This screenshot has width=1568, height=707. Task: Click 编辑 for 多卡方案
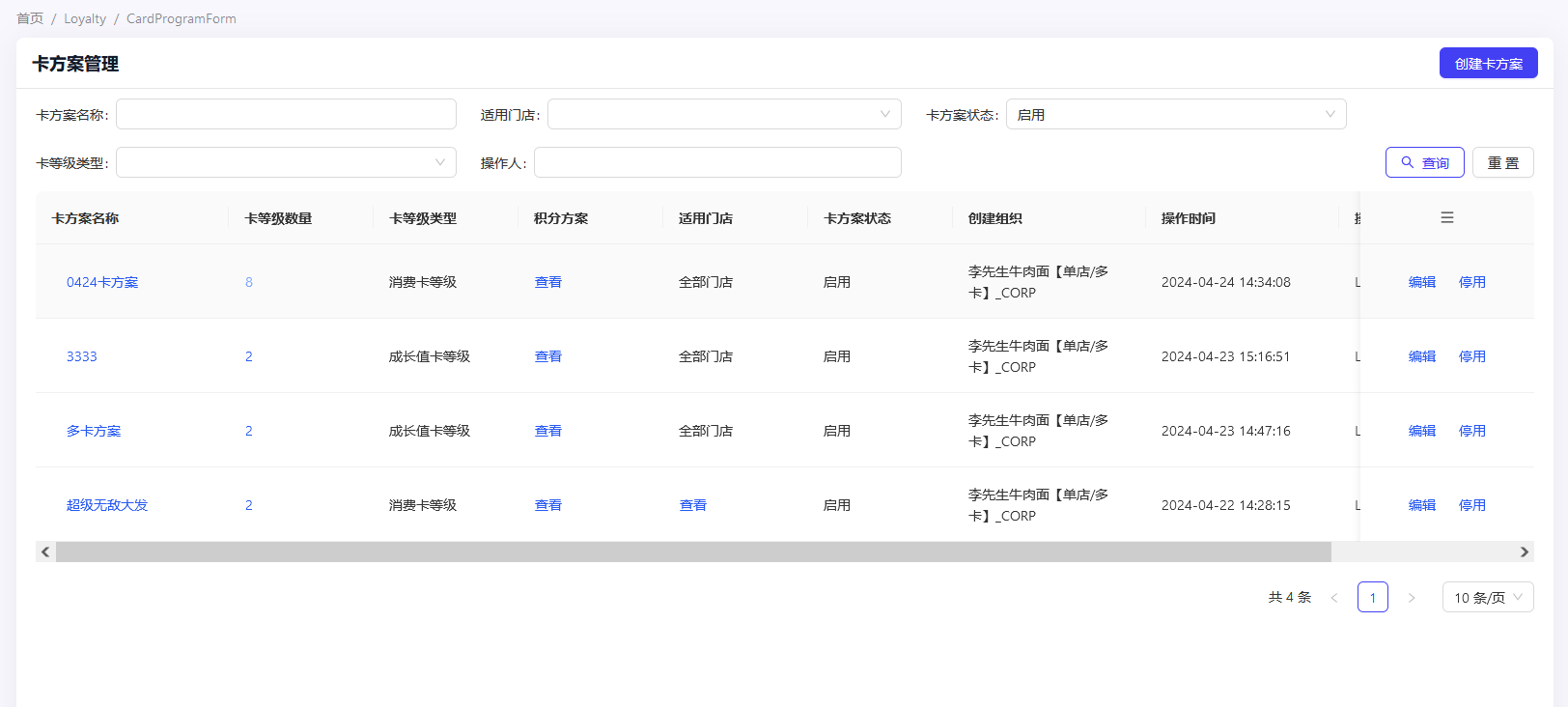click(x=1422, y=431)
